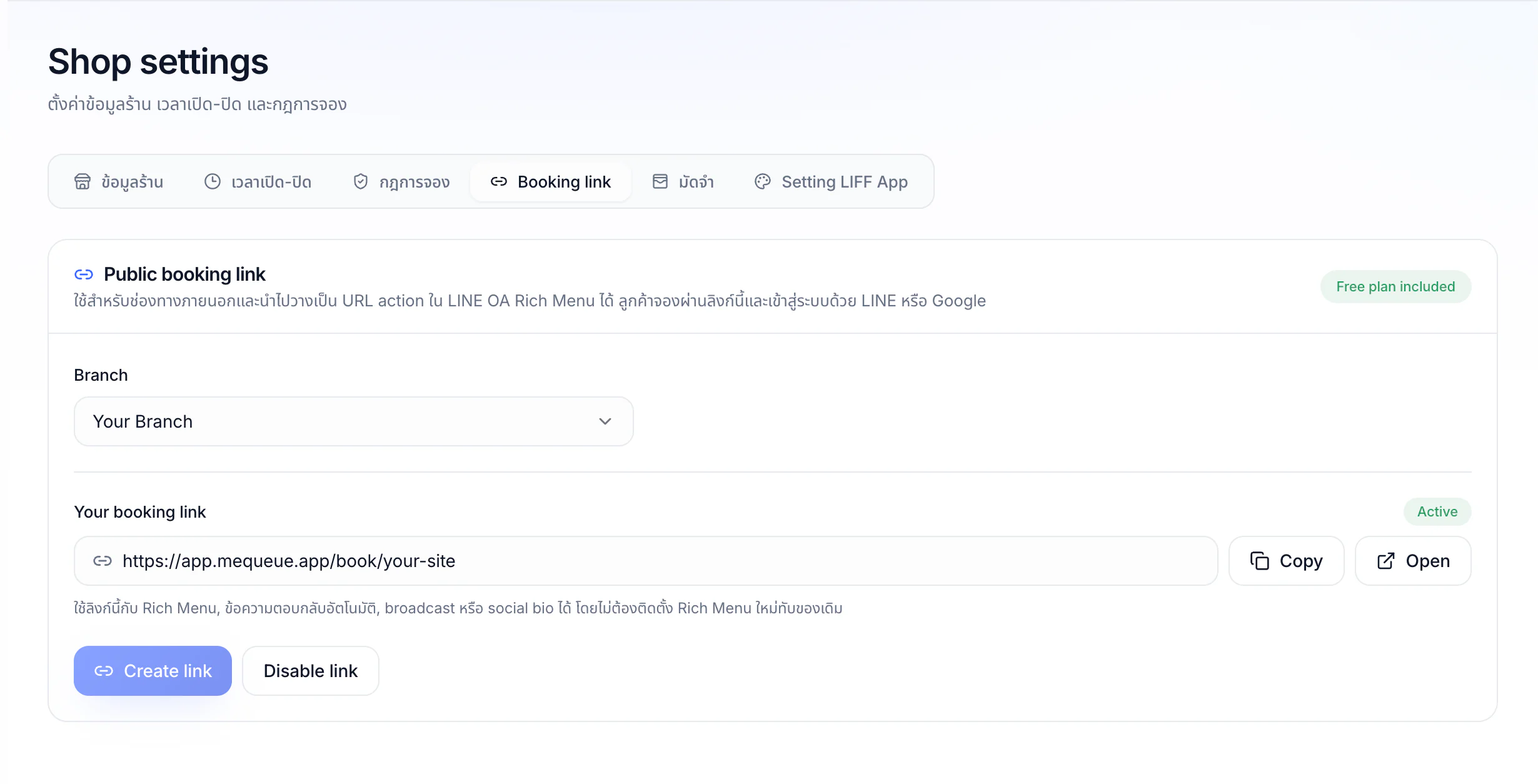The height and width of the screenshot is (784, 1538).
Task: Open the Setting LIFF App tab
Action: [x=832, y=182]
